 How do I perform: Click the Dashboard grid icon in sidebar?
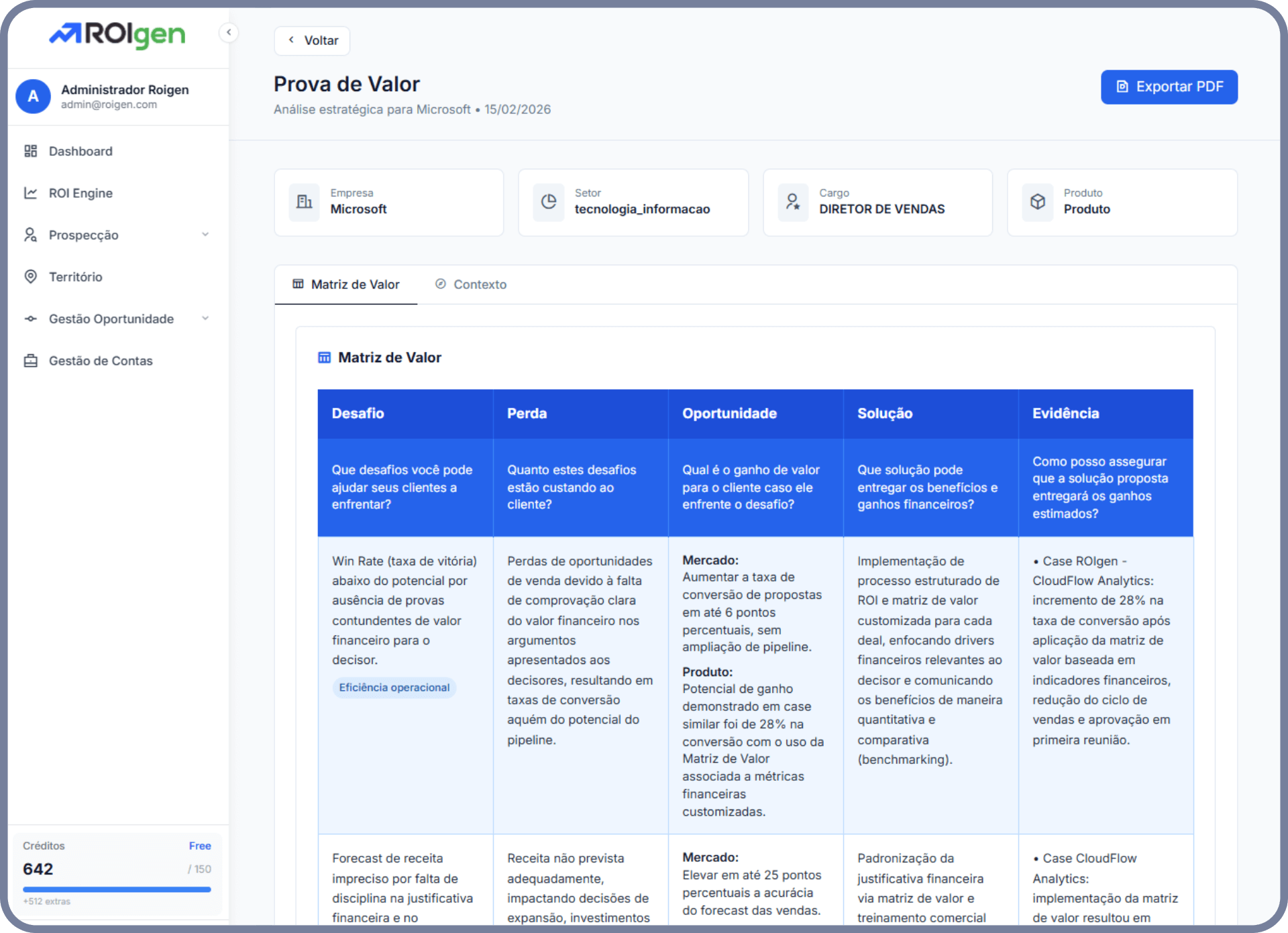click(x=31, y=151)
